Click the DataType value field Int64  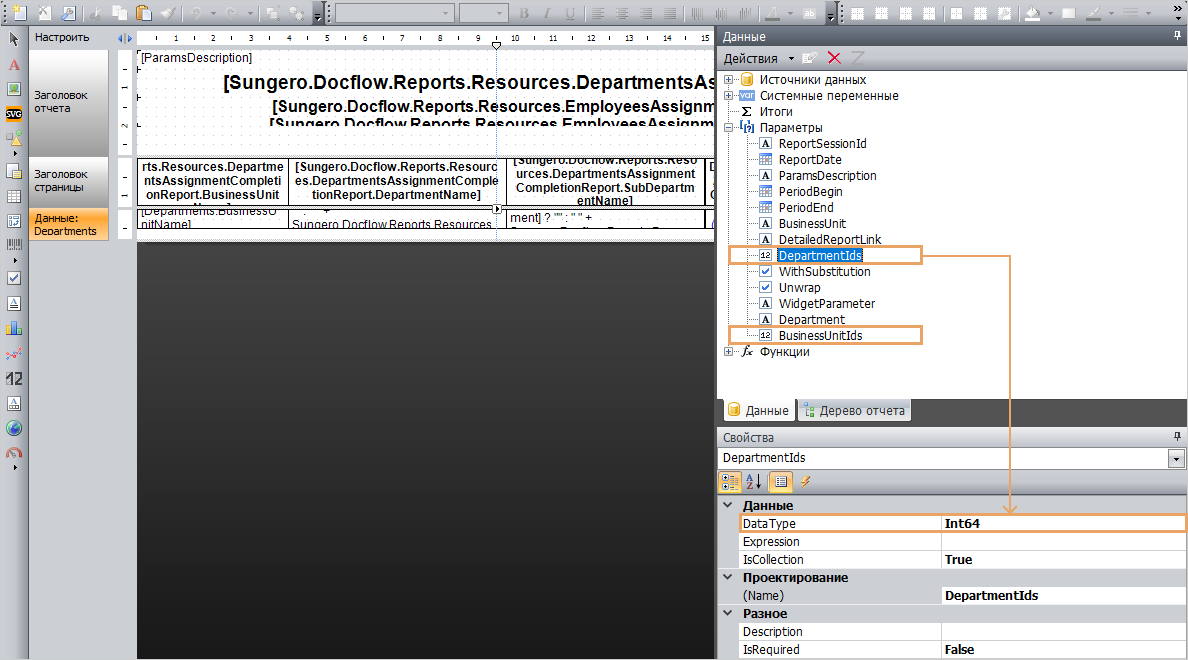pyautogui.click(x=1060, y=523)
